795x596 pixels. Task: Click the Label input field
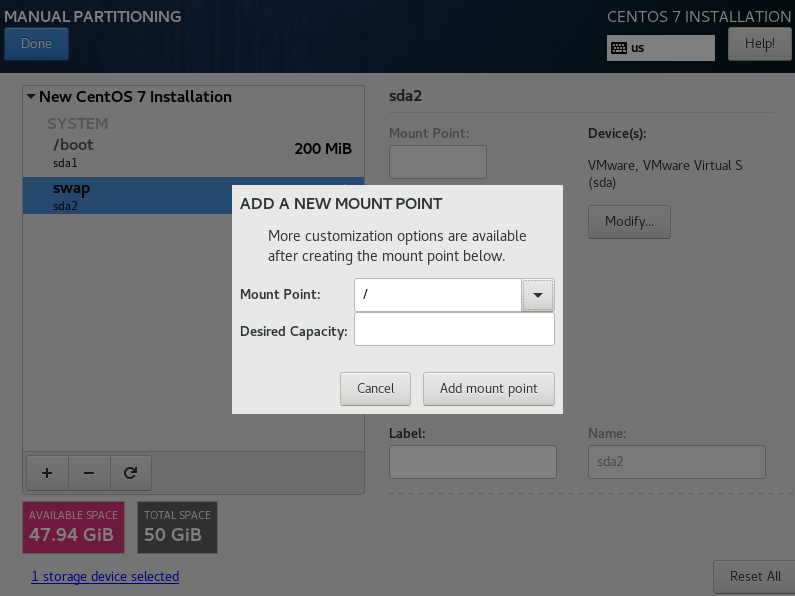coord(472,462)
